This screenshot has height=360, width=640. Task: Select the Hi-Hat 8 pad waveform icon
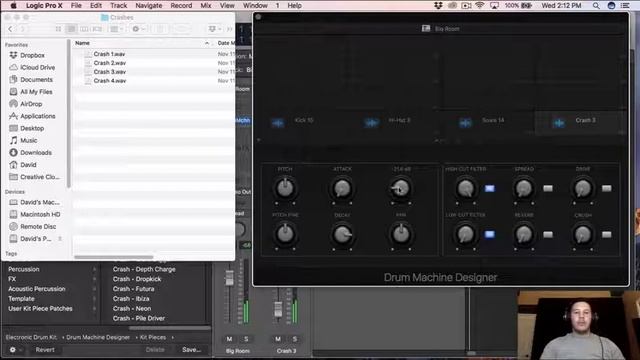pyautogui.click(x=371, y=123)
